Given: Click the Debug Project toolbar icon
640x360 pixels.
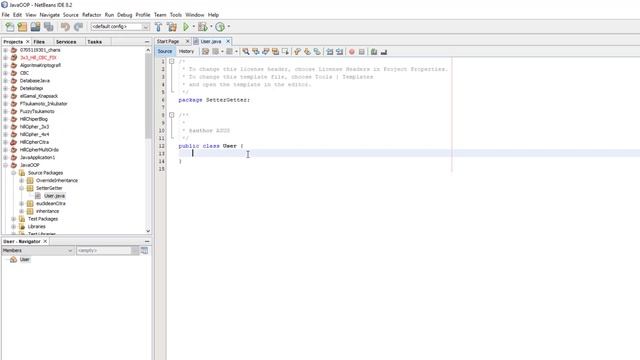Looking at the screenshot, I should 202,27.
